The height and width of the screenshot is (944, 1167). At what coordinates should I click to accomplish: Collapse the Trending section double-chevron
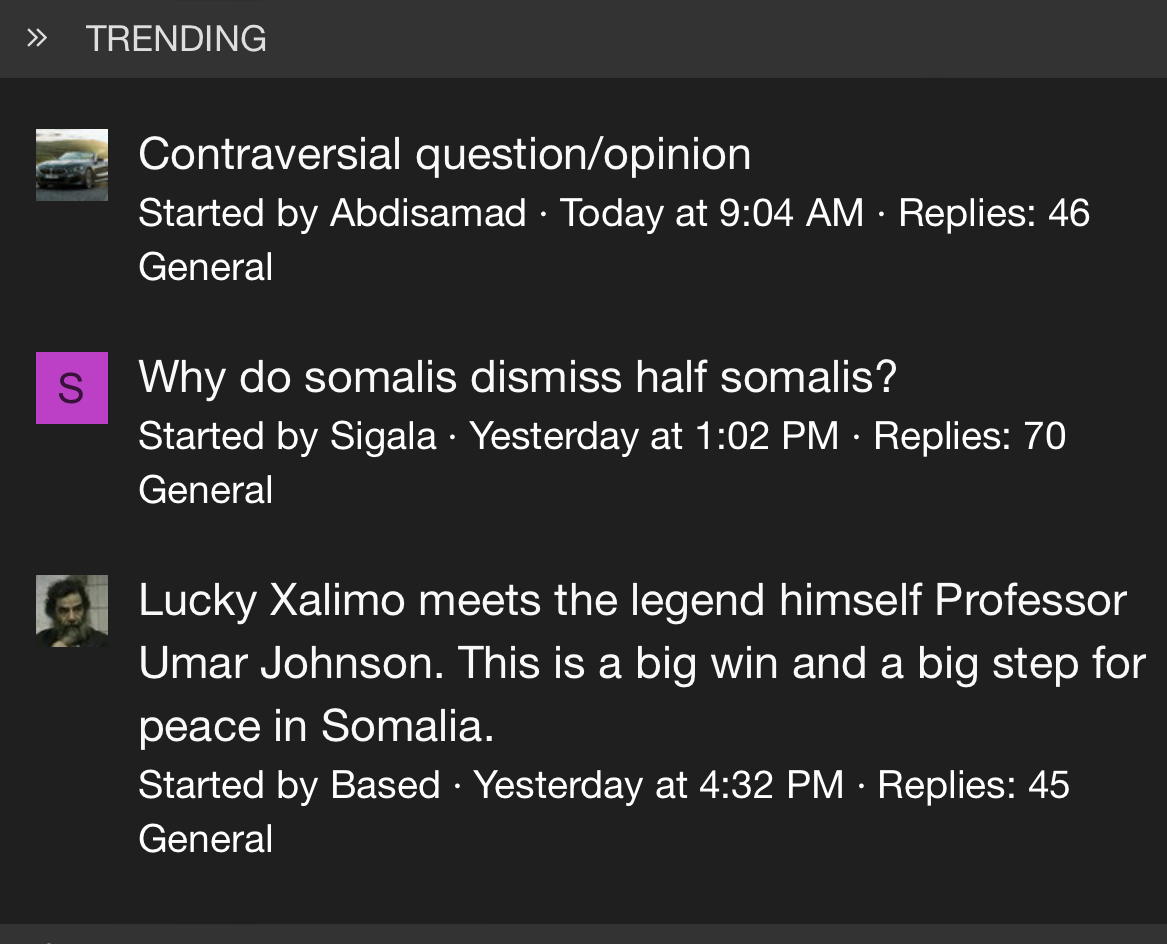click(x=36, y=38)
